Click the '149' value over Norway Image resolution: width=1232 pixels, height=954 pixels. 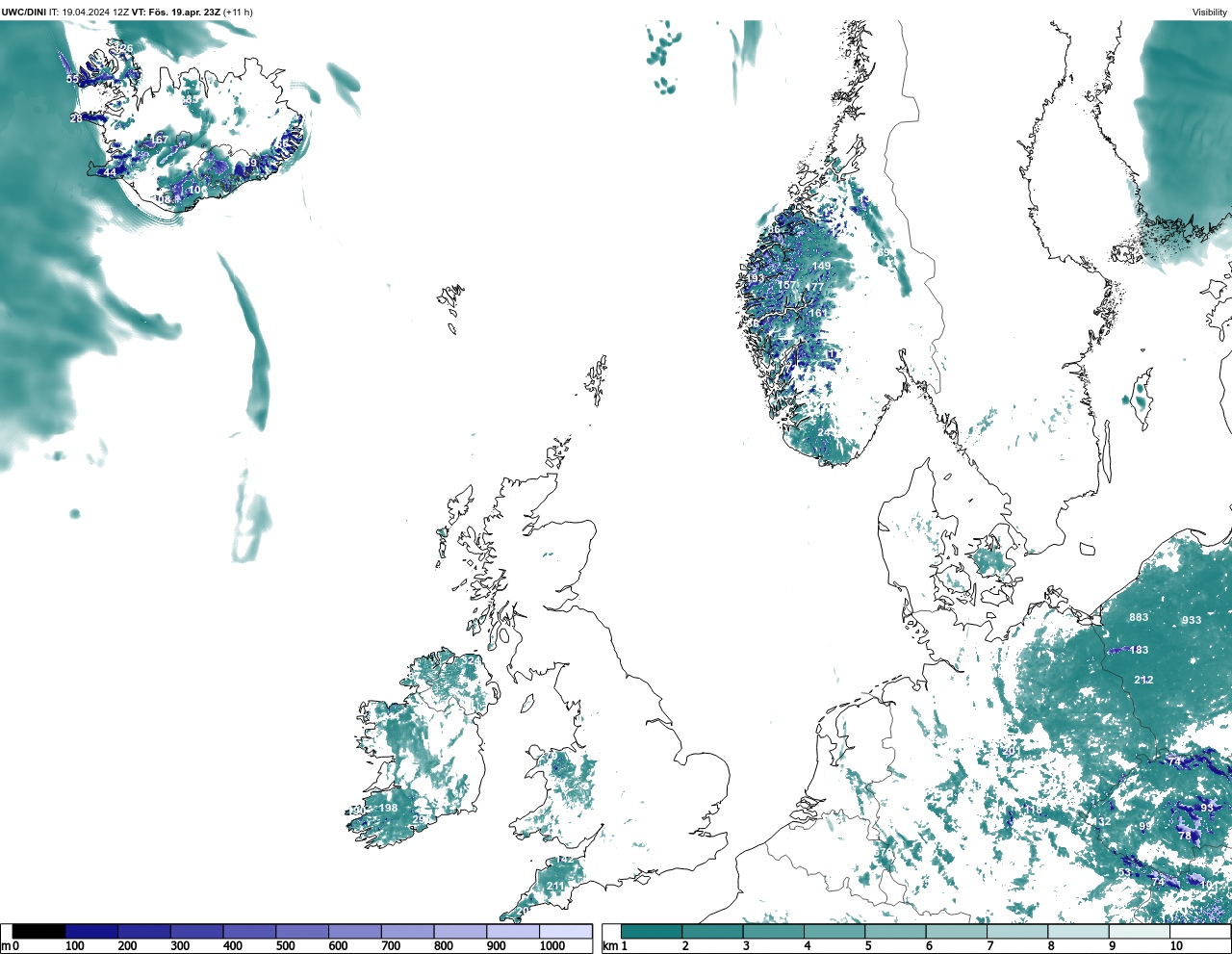coord(821,267)
